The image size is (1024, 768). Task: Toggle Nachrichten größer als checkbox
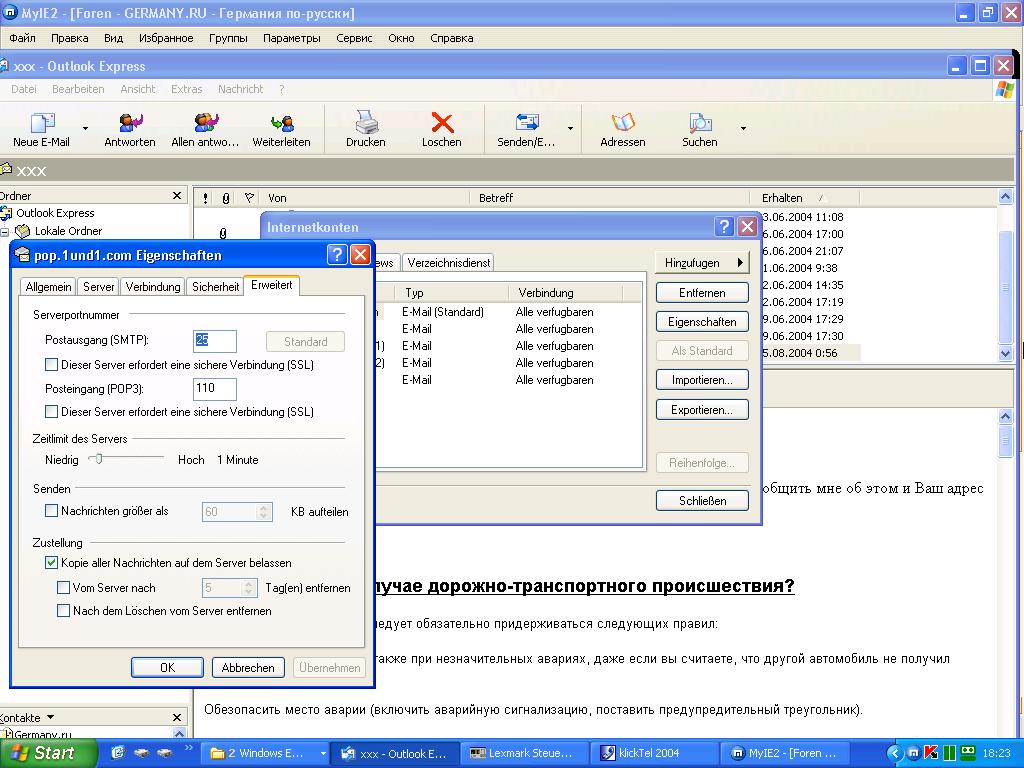[51, 511]
